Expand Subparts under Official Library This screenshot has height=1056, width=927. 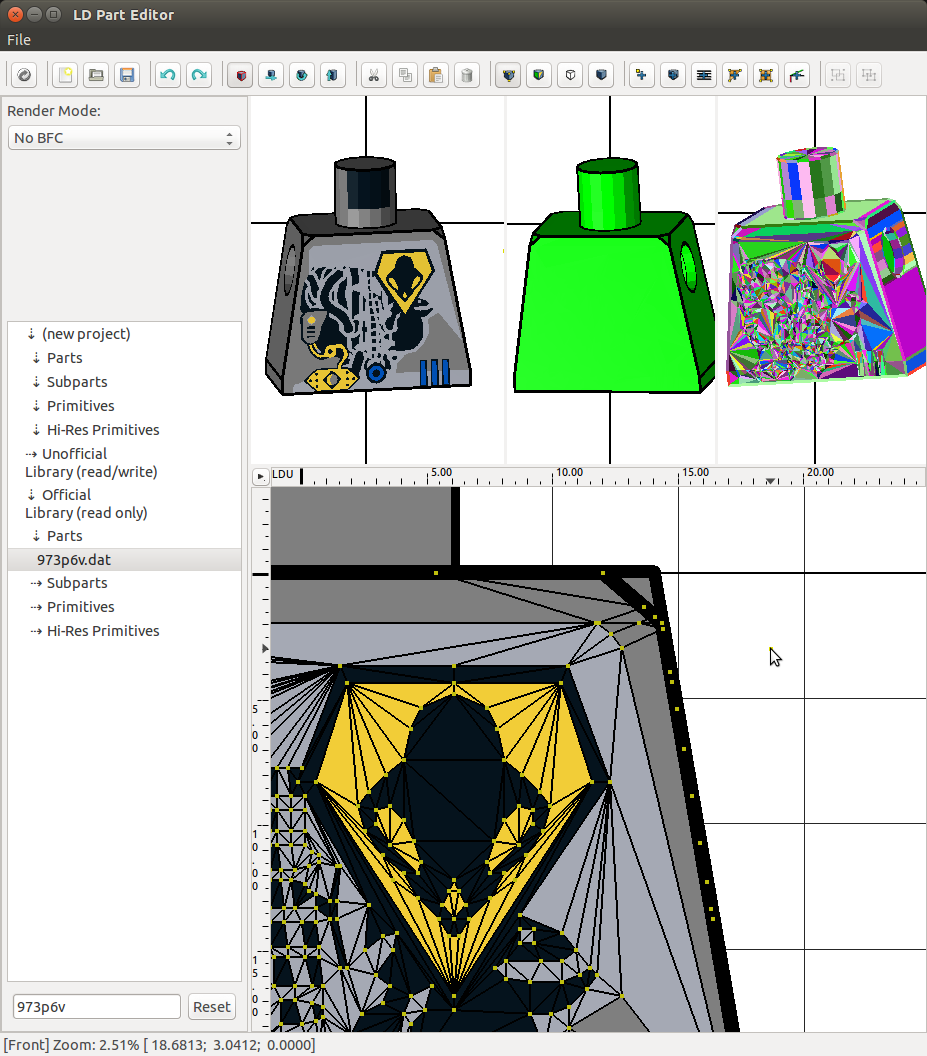[36, 583]
